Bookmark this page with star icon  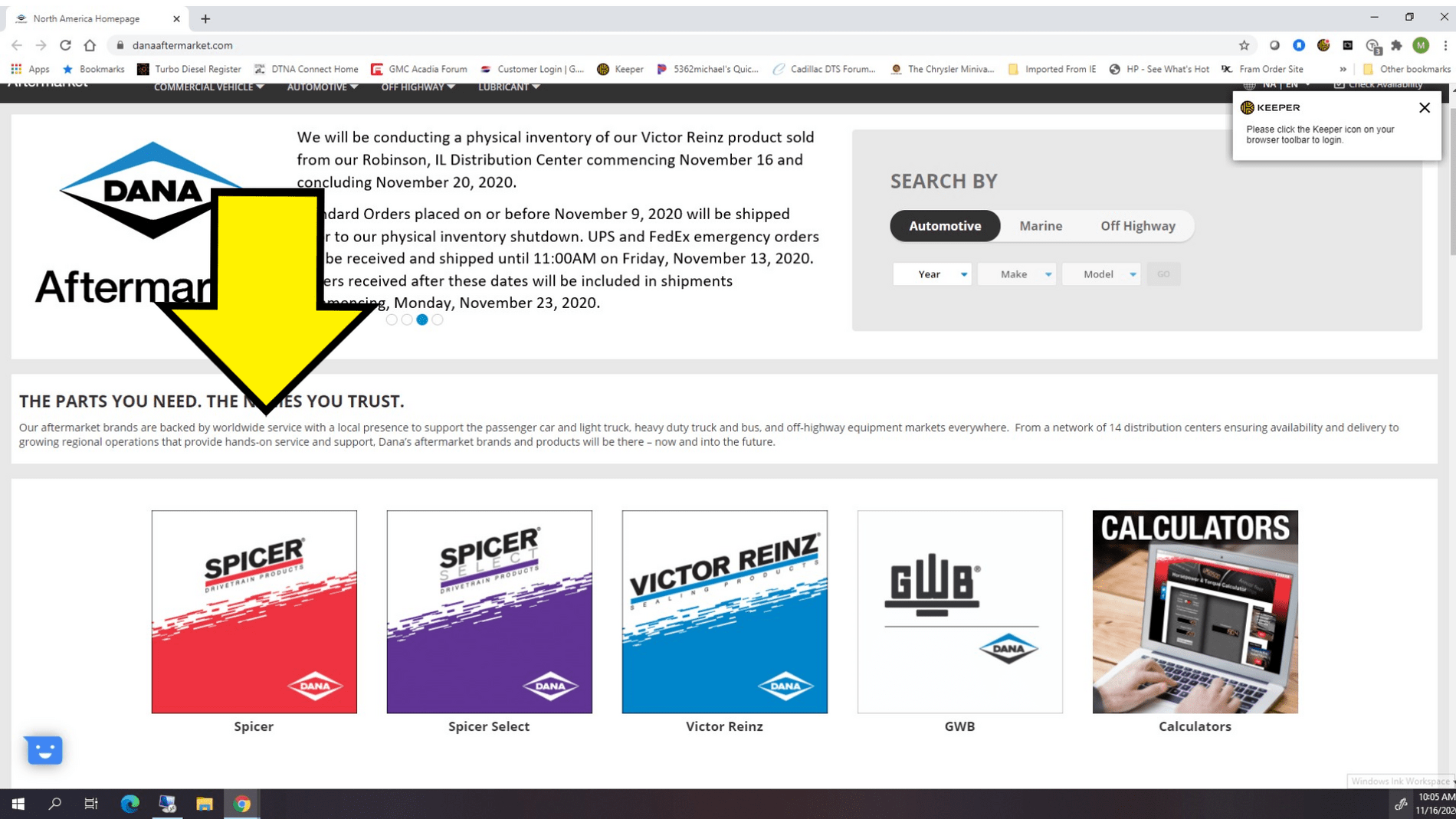click(x=1244, y=45)
